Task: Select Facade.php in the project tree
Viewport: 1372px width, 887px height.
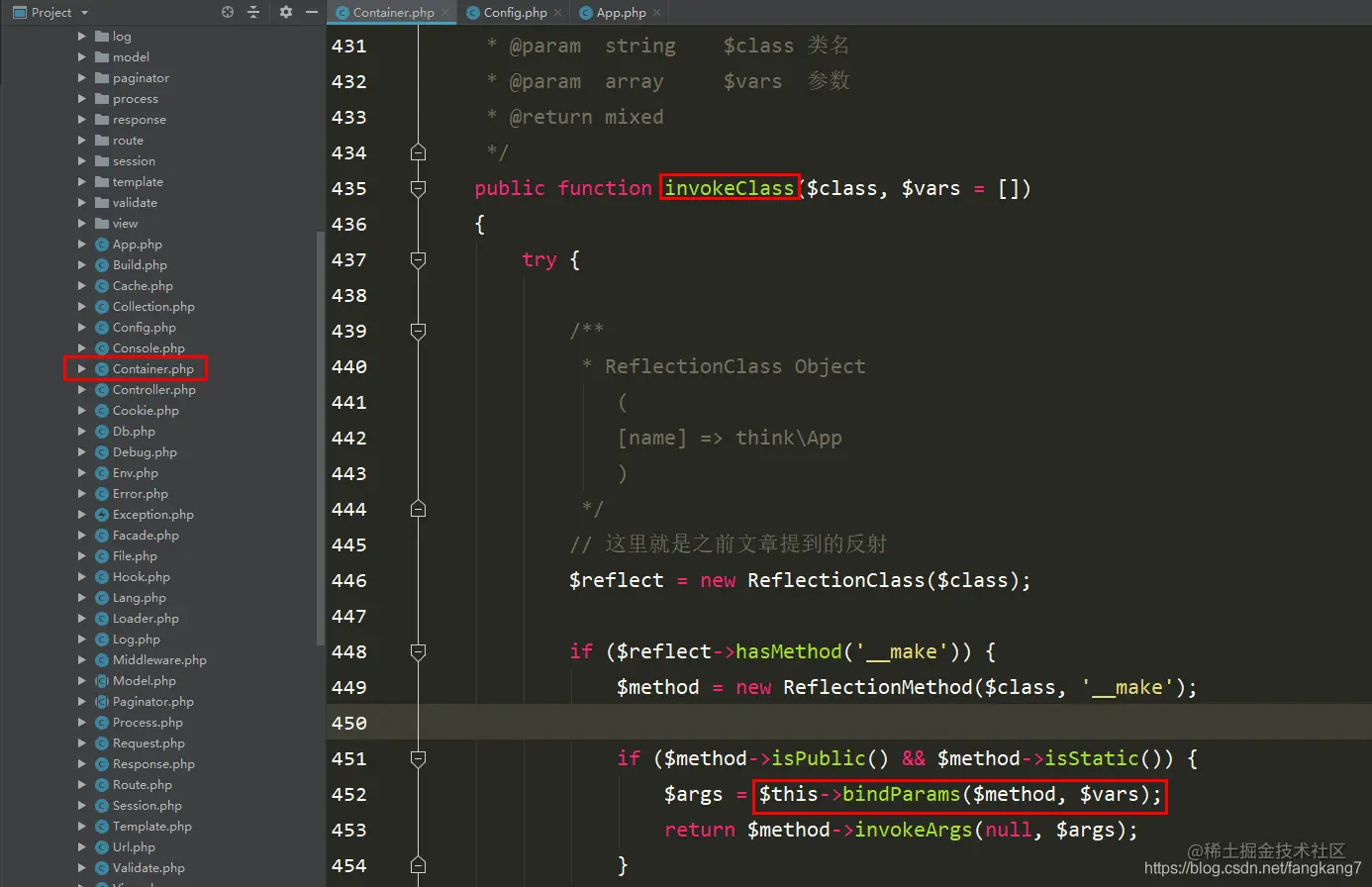Action: tap(146, 536)
